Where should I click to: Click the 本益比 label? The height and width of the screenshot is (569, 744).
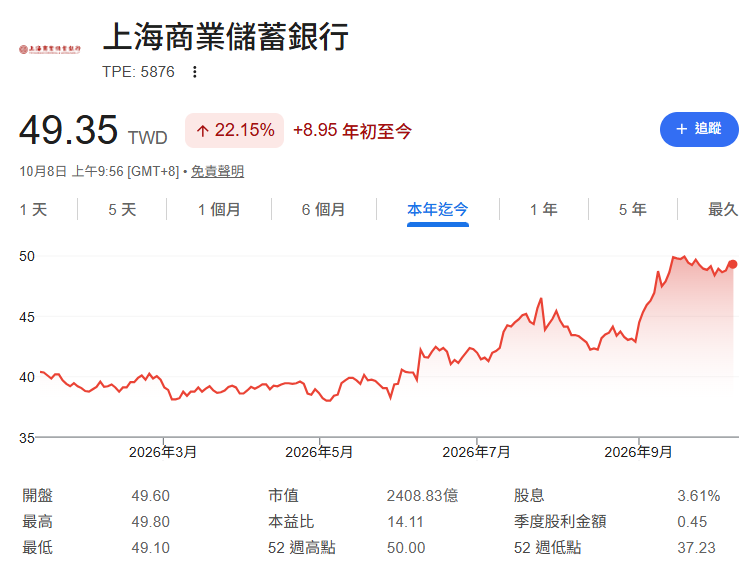point(291,522)
